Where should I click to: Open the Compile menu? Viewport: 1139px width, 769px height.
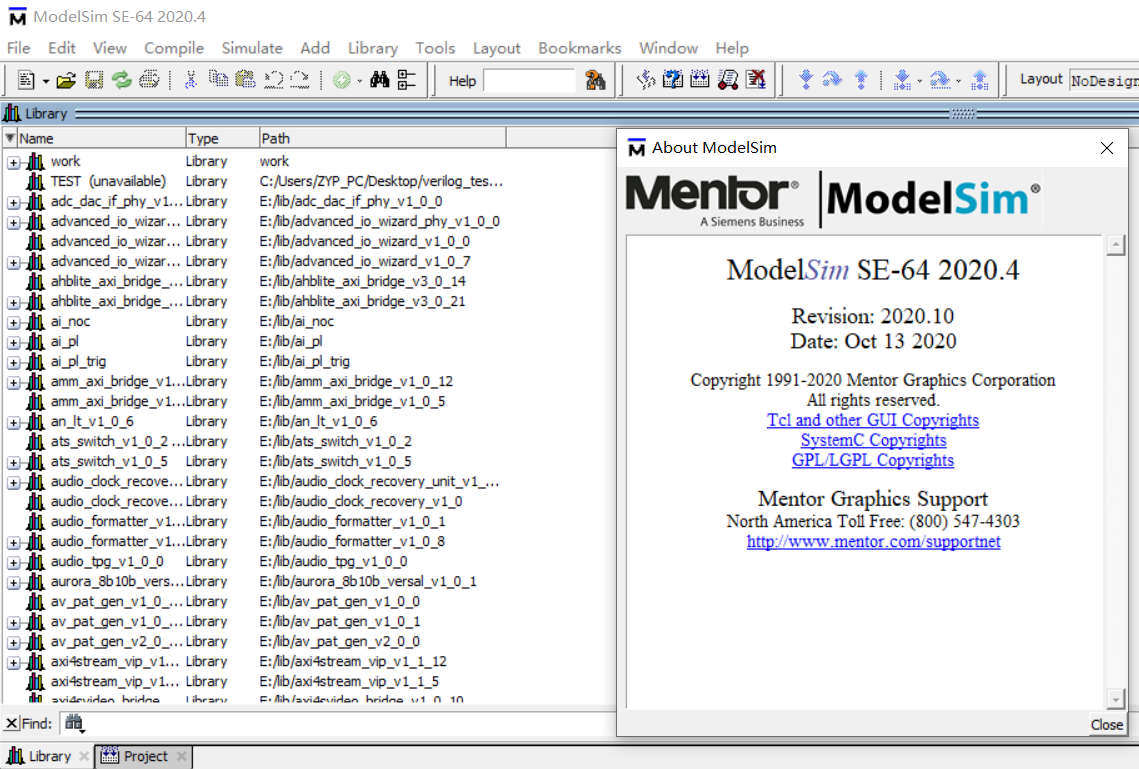pyautogui.click(x=174, y=48)
